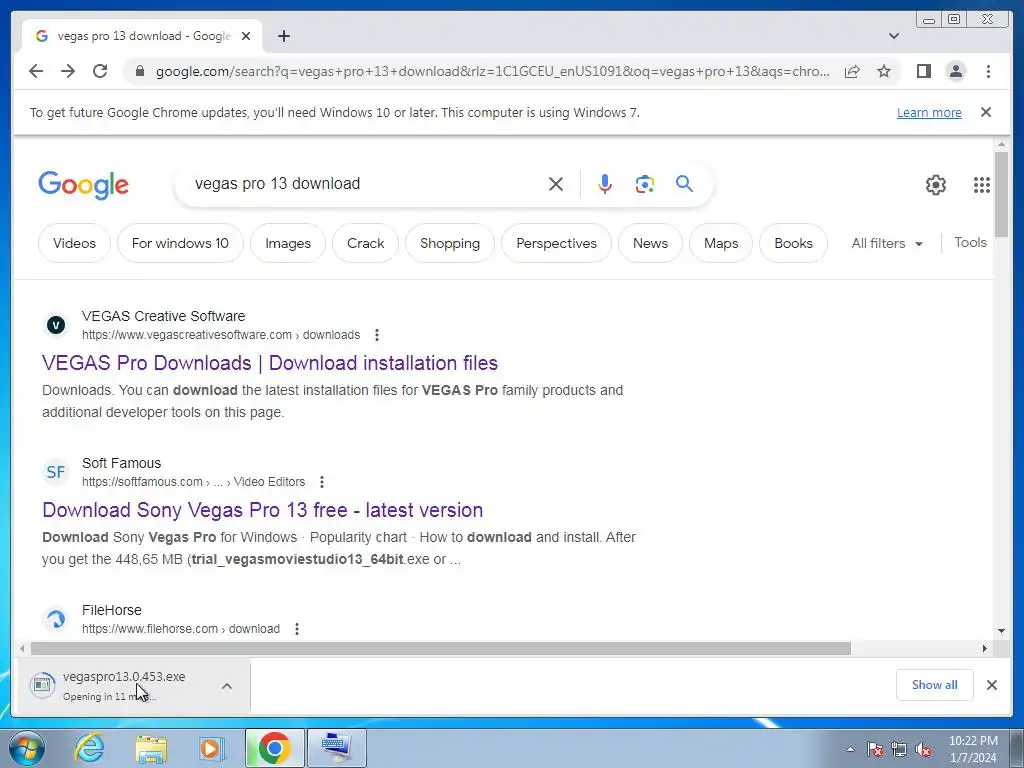Open more options for VEGAS Creative Software result
This screenshot has width=1024, height=768.
pyautogui.click(x=377, y=335)
